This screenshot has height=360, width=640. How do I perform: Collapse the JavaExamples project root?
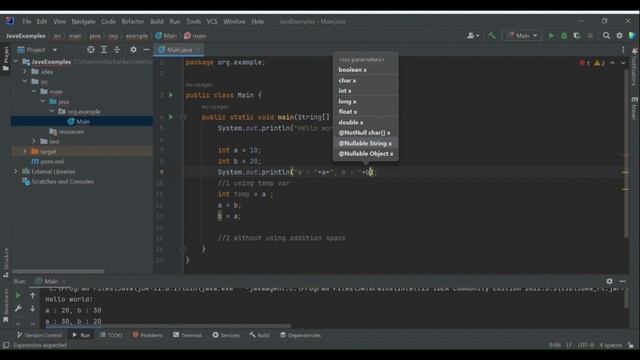click(x=16, y=61)
